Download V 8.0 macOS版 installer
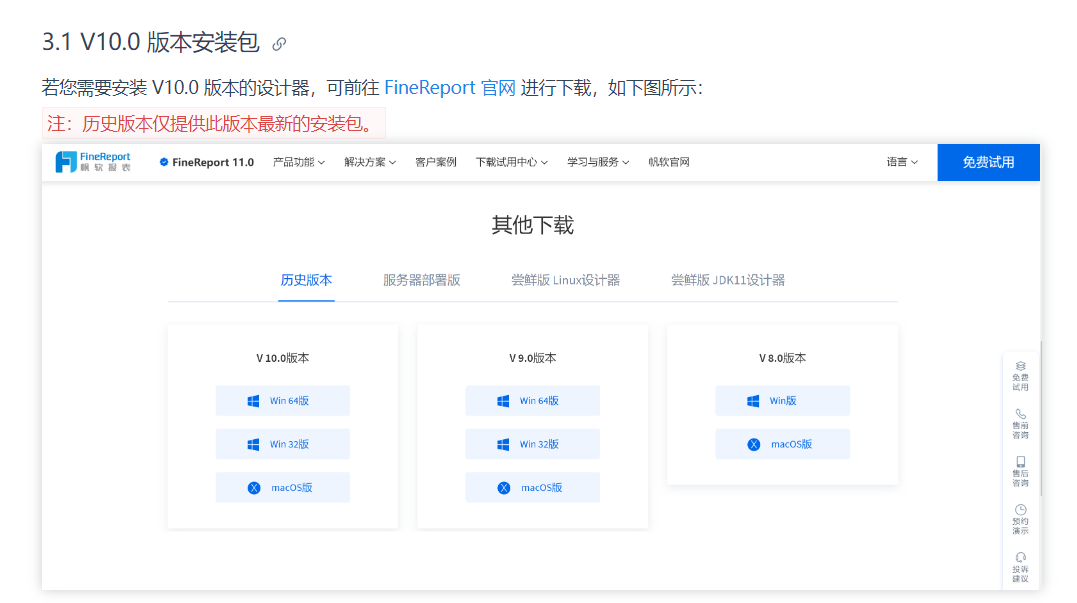The height and width of the screenshot is (603, 1077). pyautogui.click(x=782, y=444)
